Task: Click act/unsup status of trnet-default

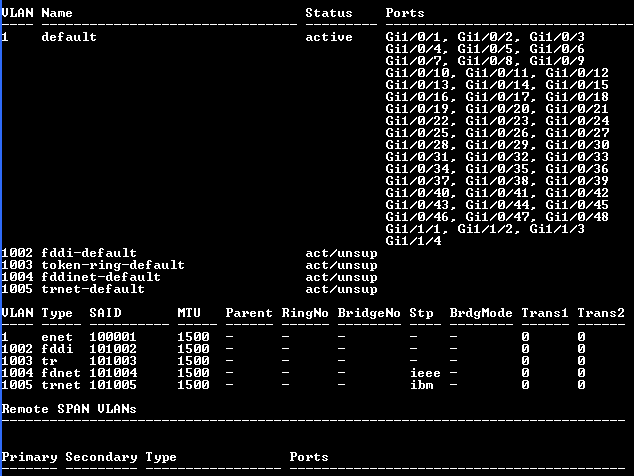Action: 342,290
